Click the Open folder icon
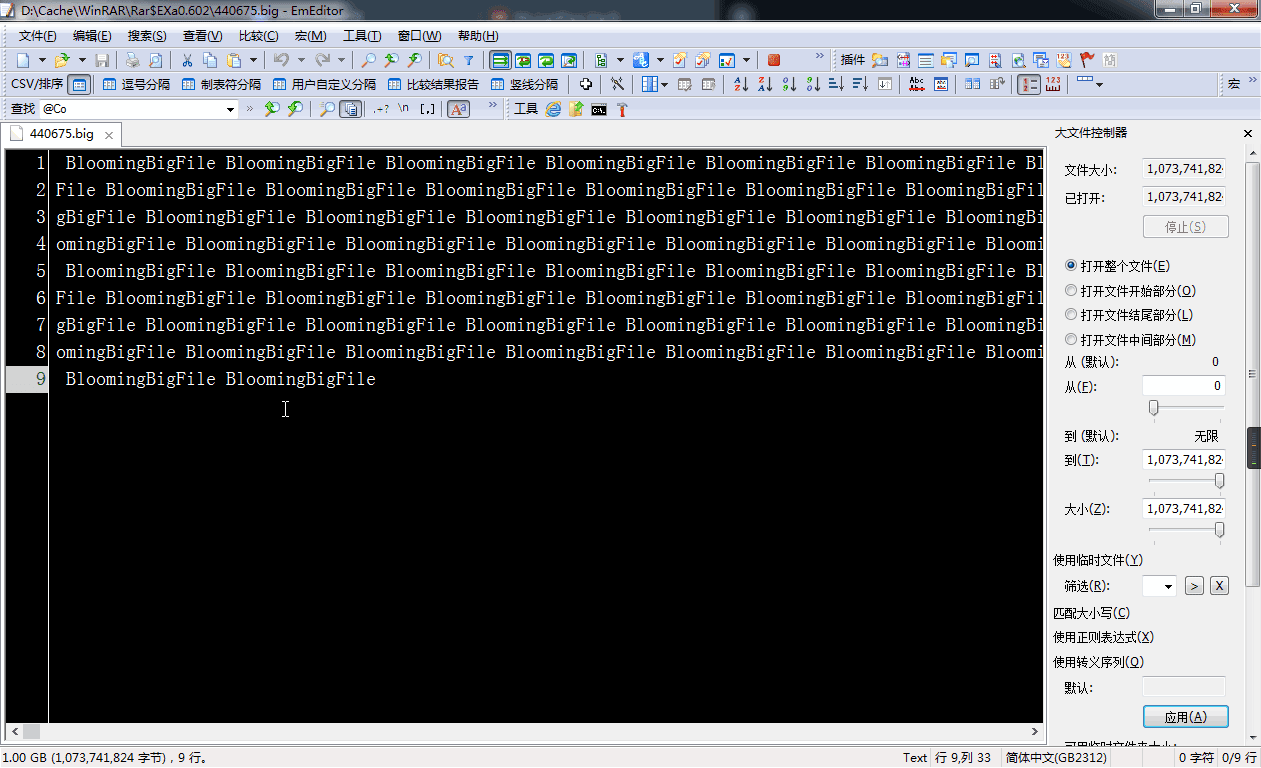This screenshot has height=768, width=1261. click(62, 60)
